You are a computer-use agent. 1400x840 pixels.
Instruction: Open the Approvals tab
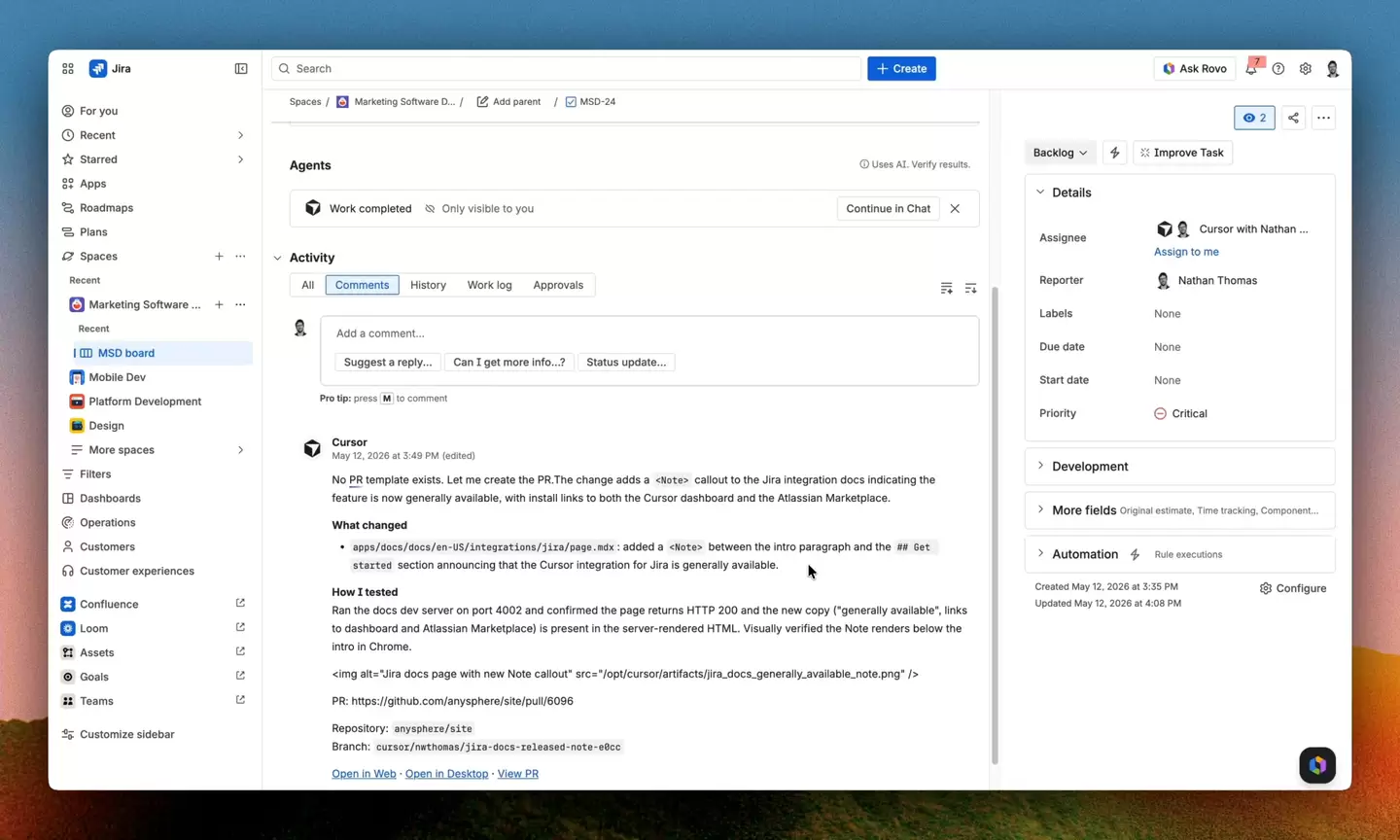558,285
